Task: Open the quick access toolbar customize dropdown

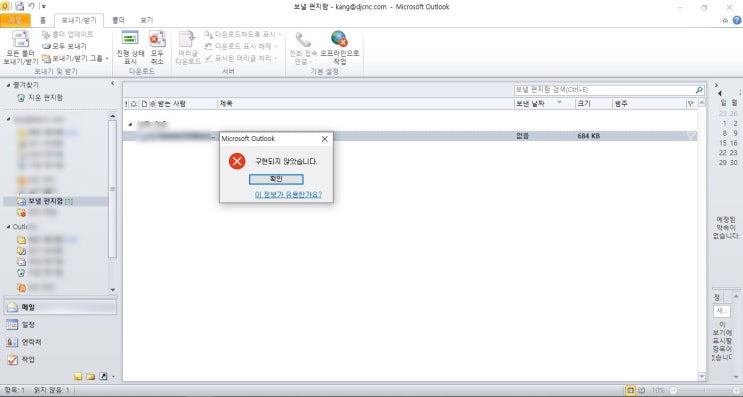Action: click(44, 6)
